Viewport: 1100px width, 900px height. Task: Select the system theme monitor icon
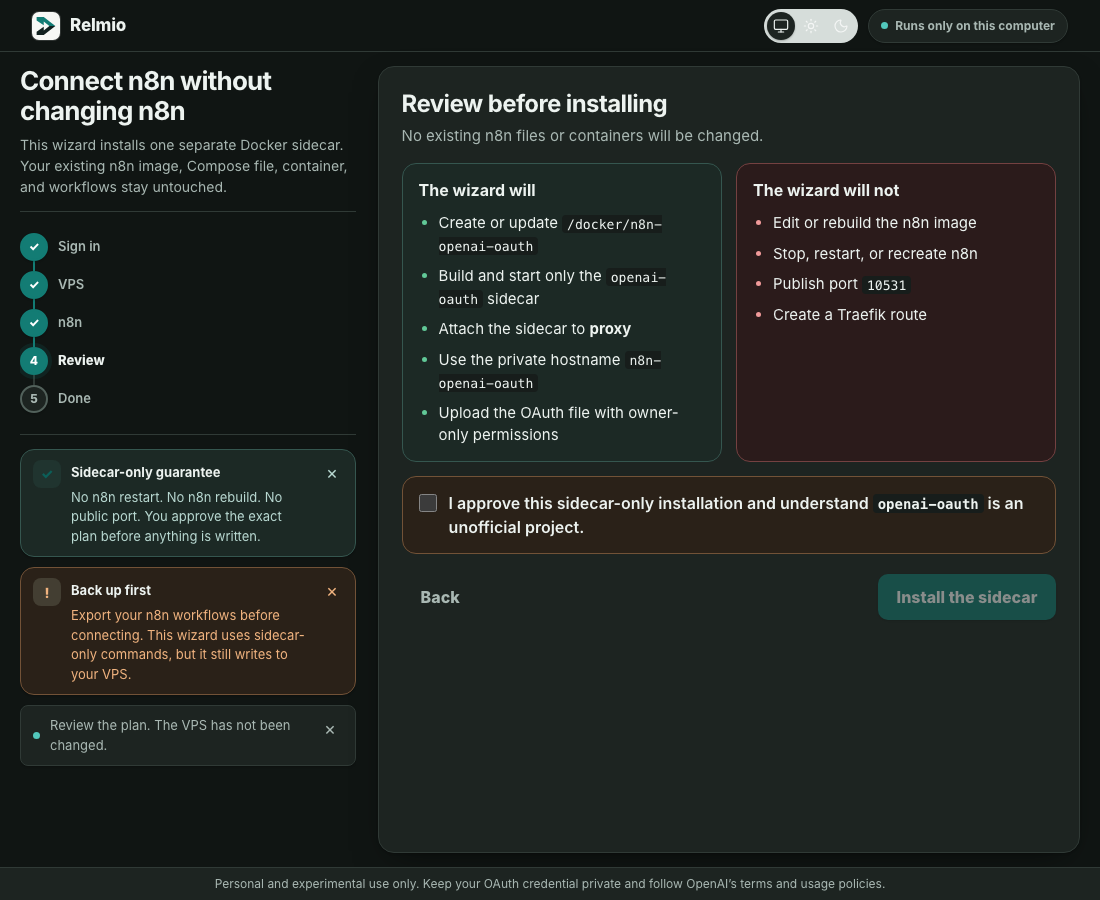click(781, 26)
